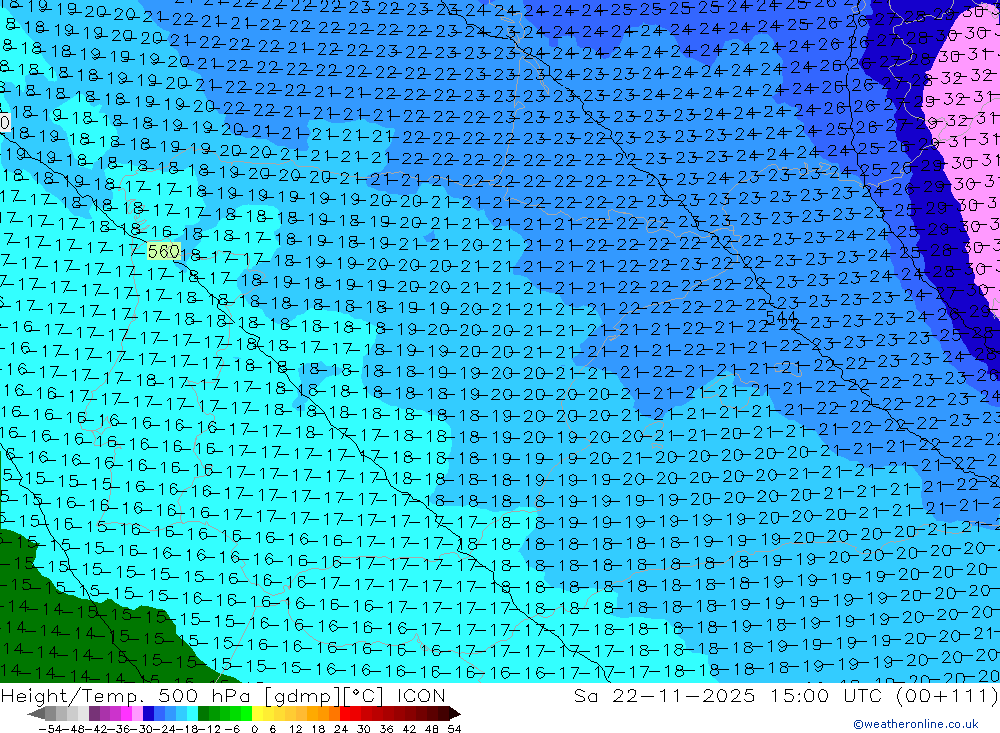The height and width of the screenshot is (733, 1000).
Task: Click the pink swatch in the color scale
Action: [x=137, y=713]
